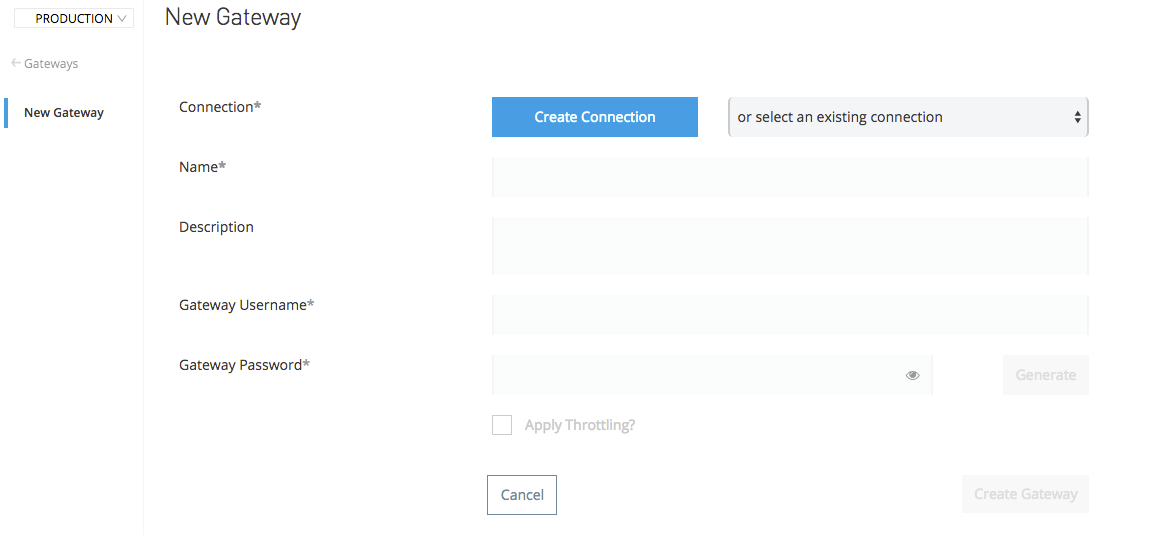Viewport: 1152px width, 535px height.
Task: Select New Gateway in the sidebar
Action: coord(64,113)
